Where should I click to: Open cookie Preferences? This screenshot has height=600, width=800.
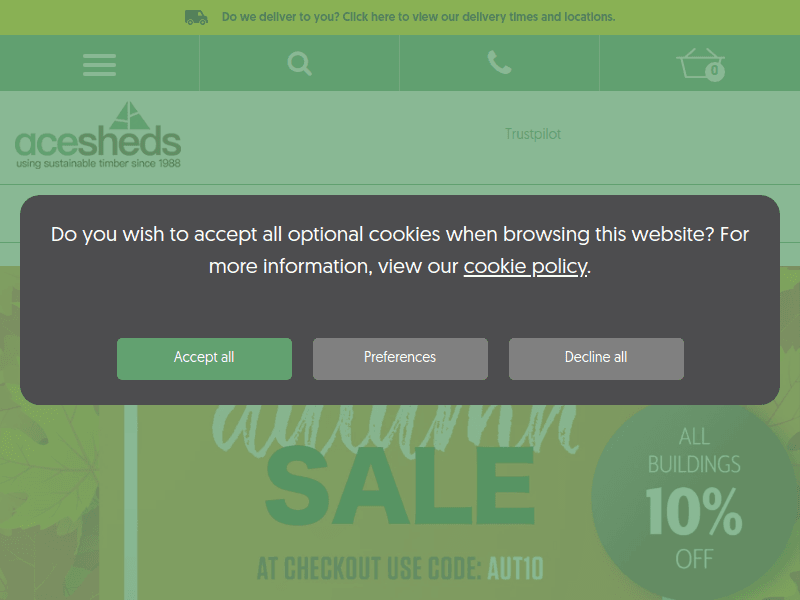(x=400, y=359)
